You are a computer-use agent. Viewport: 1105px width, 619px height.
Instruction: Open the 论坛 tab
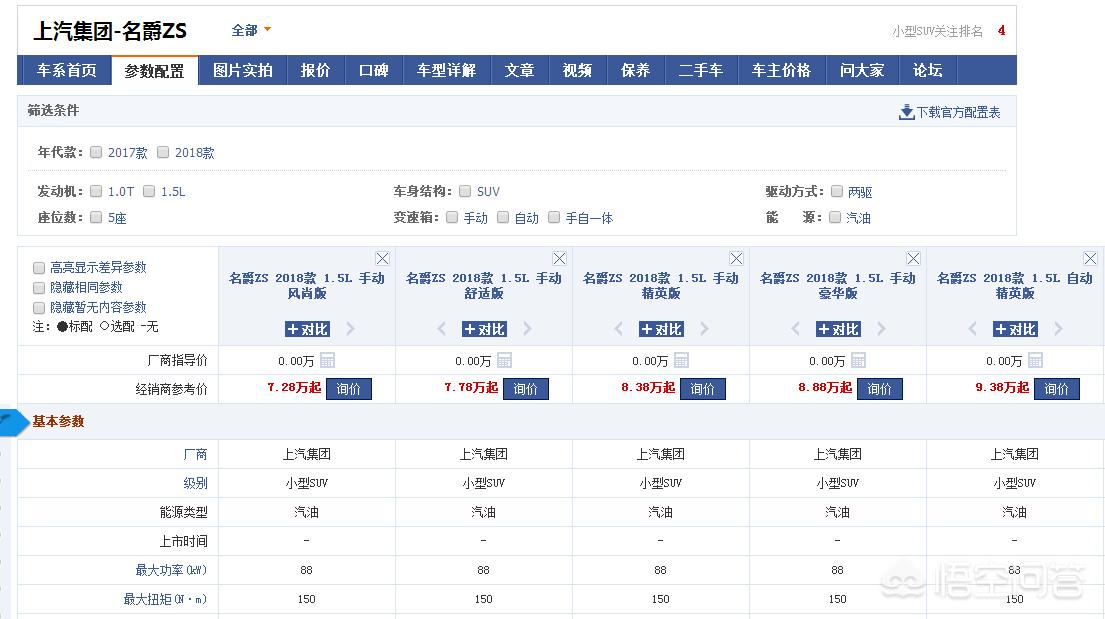coord(927,70)
